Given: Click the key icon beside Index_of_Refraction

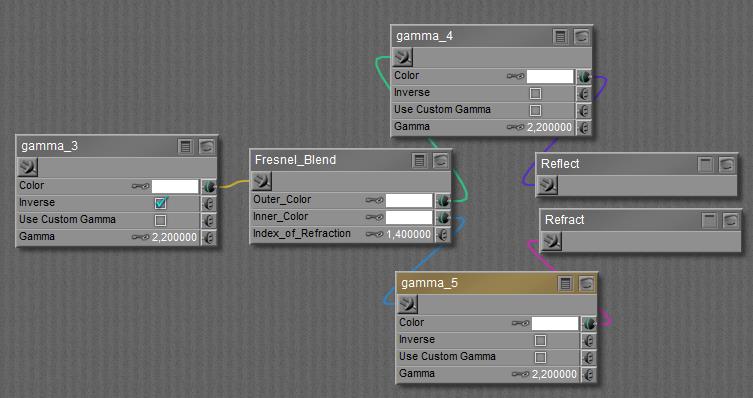Looking at the screenshot, I should (374, 234).
